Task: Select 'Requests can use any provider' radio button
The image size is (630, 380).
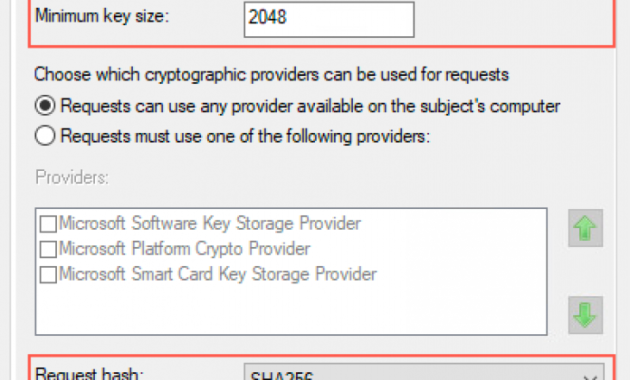Action: coord(45,106)
